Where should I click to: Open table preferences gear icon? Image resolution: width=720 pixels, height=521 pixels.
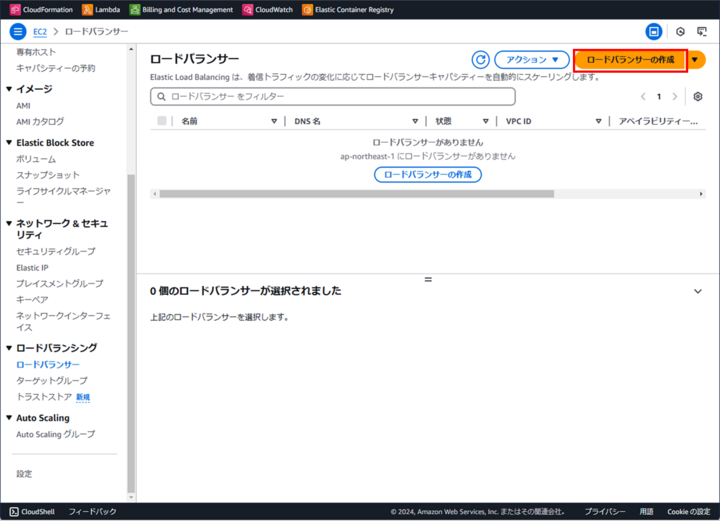[x=698, y=96]
